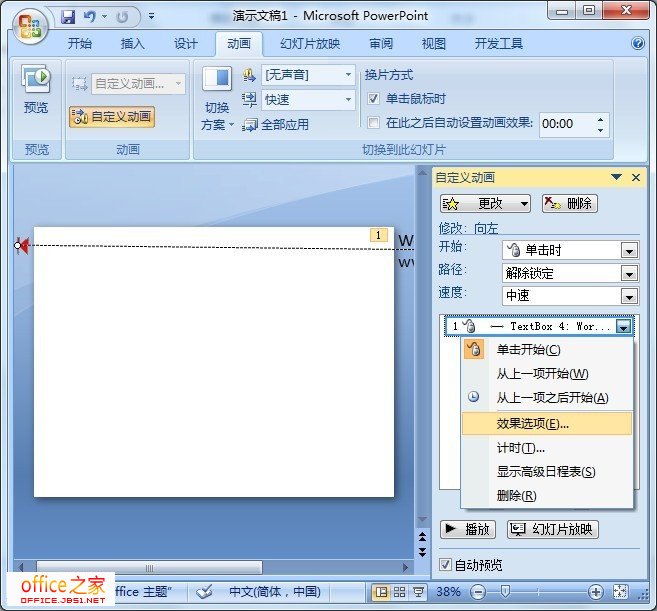
Task: Enable the 在此之后自动设置动画效果 checkbox
Action: tap(373, 123)
